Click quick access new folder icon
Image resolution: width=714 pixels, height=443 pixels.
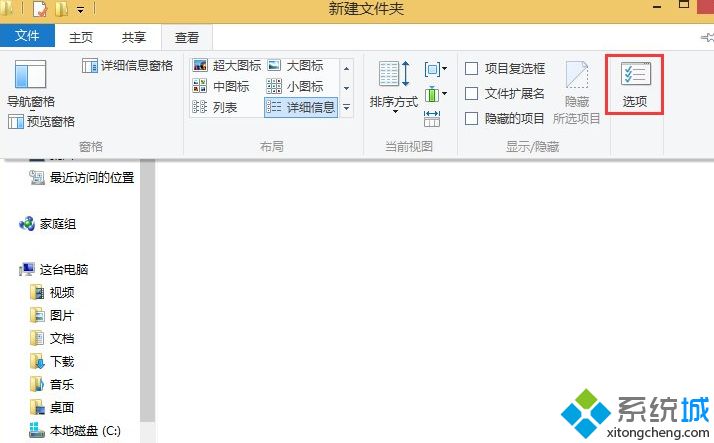61,9
